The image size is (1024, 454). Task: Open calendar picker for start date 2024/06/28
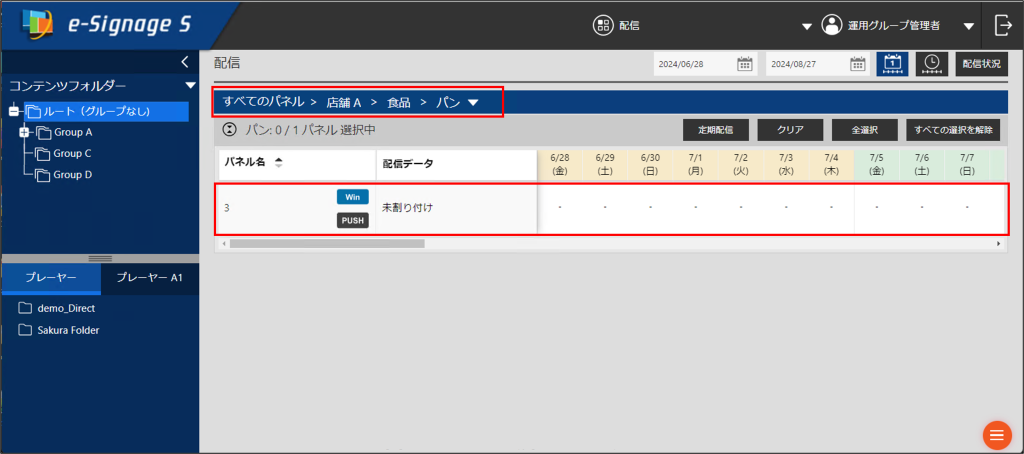(x=744, y=64)
